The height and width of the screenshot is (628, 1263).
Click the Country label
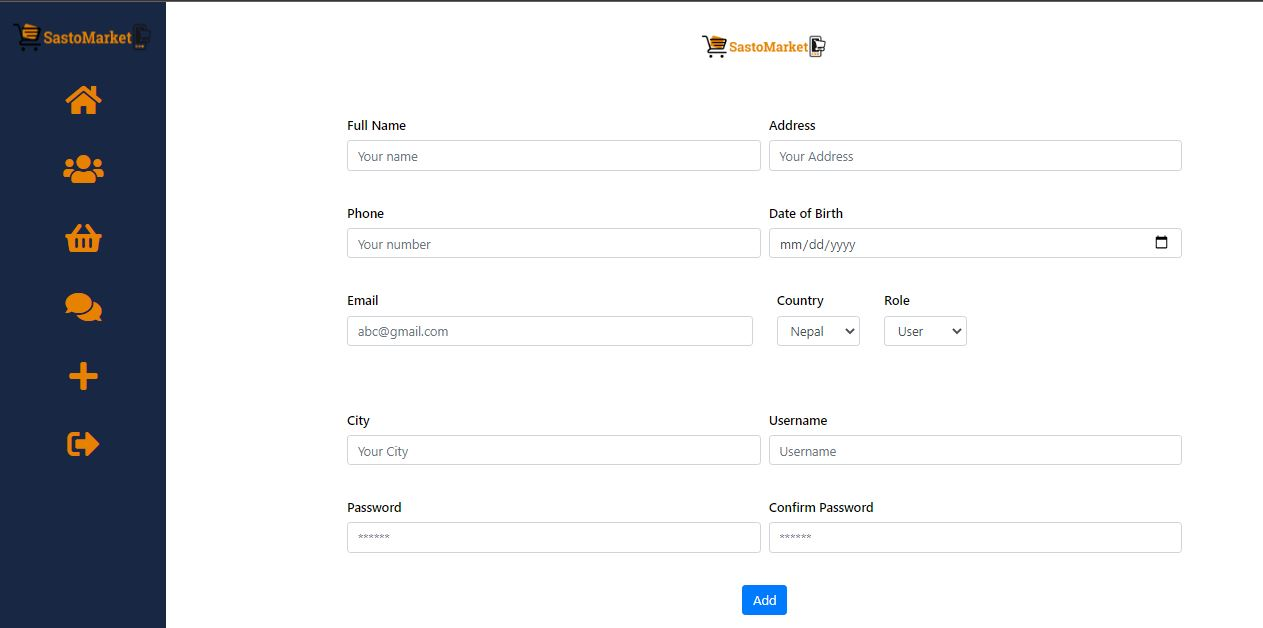[x=800, y=300]
